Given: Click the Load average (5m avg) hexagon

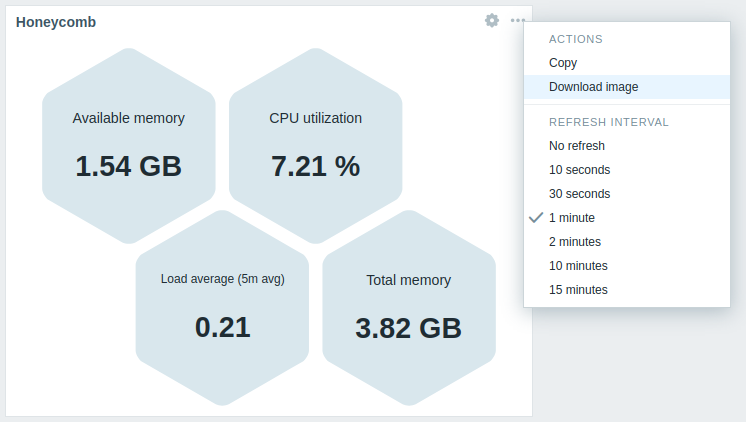Looking at the screenshot, I should [x=222, y=308].
